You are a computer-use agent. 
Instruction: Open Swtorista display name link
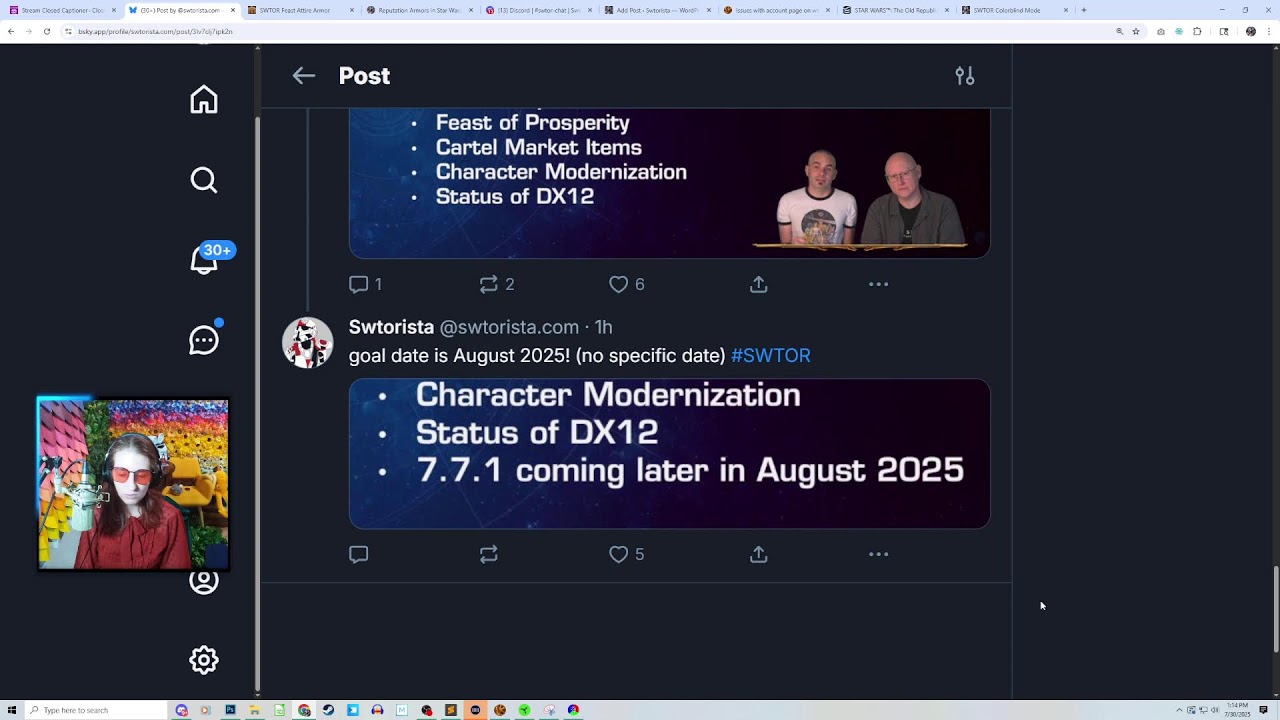coord(391,327)
